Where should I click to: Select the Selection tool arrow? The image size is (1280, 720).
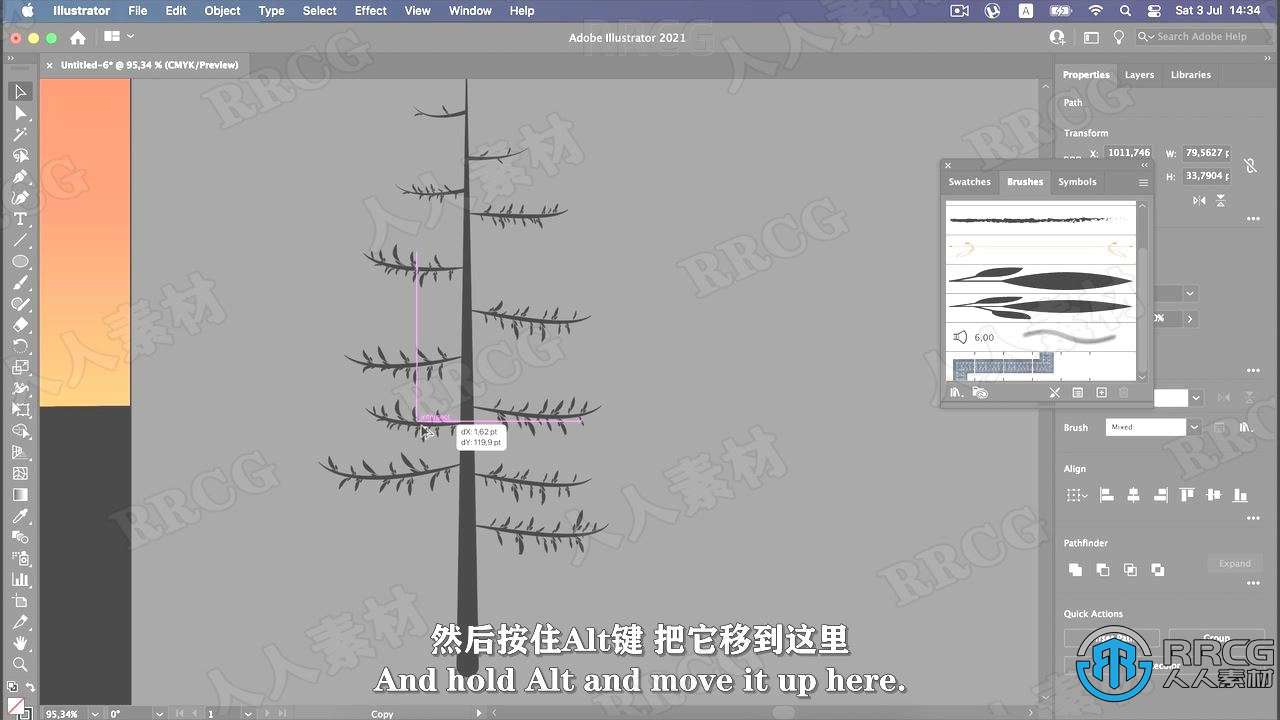tap(20, 92)
